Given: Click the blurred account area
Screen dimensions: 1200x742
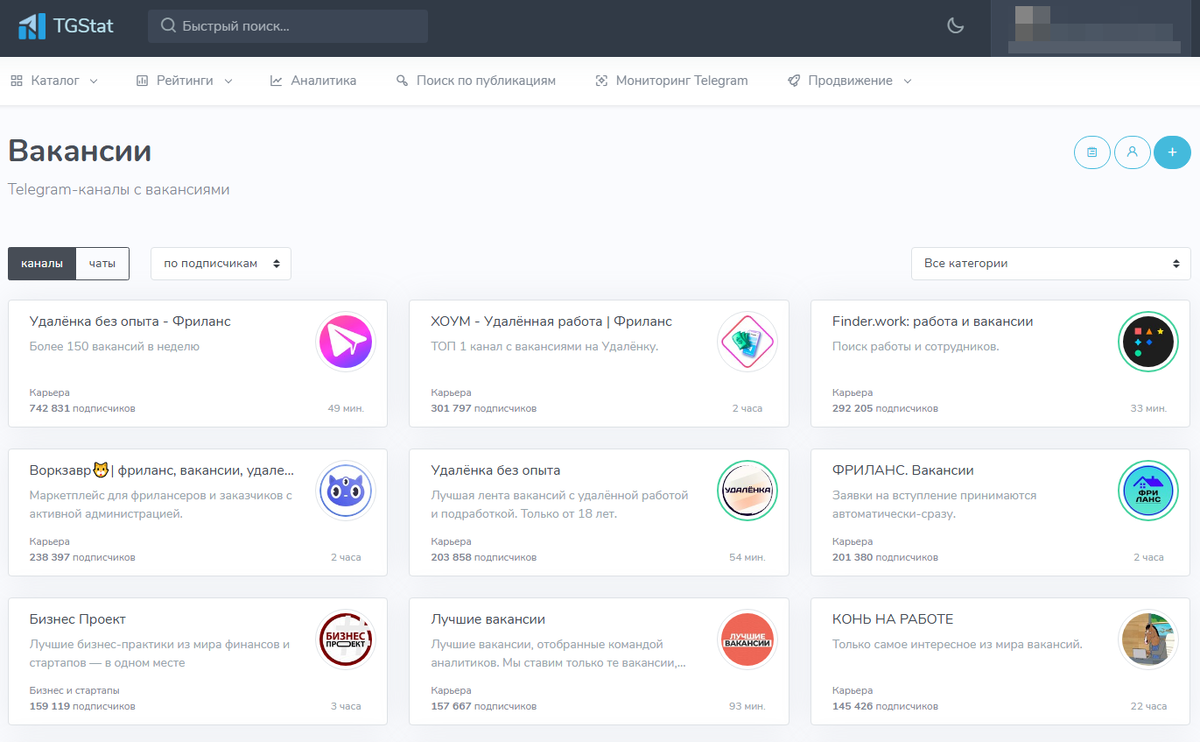Looking at the screenshot, I should pos(1095,28).
